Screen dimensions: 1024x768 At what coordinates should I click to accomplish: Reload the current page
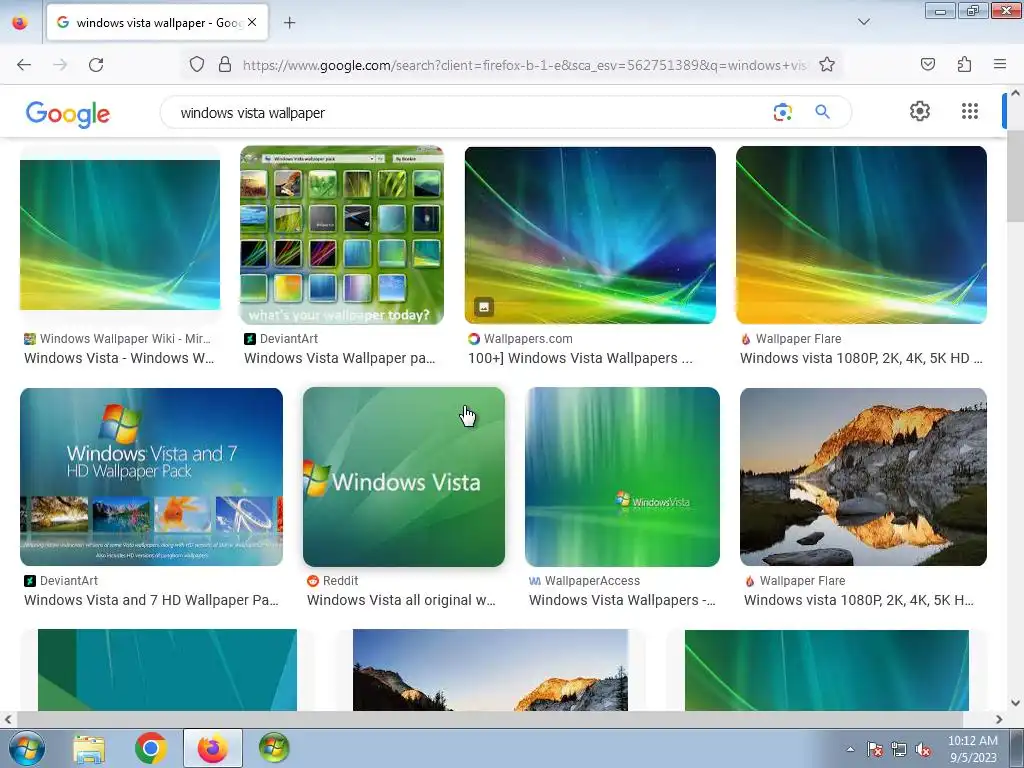coord(96,65)
